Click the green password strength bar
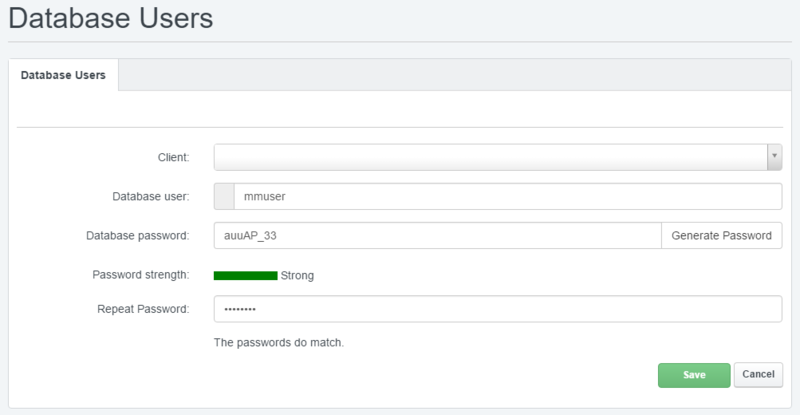This screenshot has height=415, width=800. (245, 275)
